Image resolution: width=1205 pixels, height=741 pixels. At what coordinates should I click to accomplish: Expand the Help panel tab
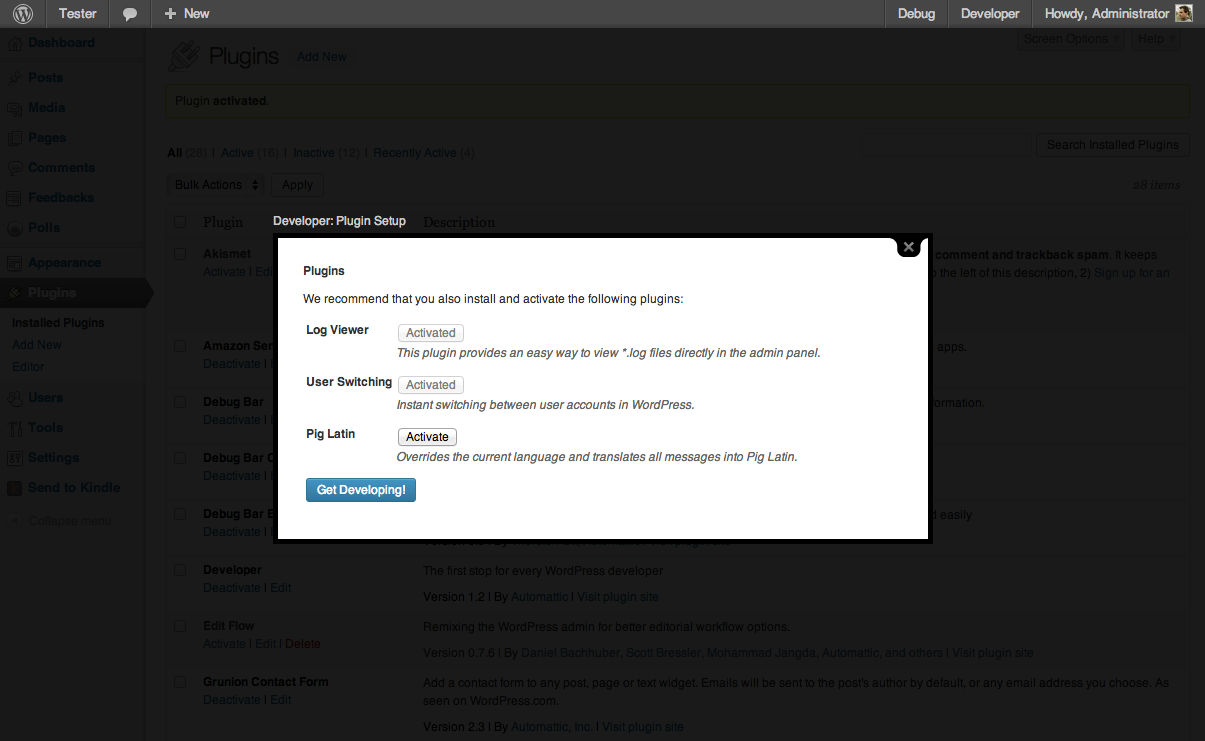click(x=1156, y=39)
